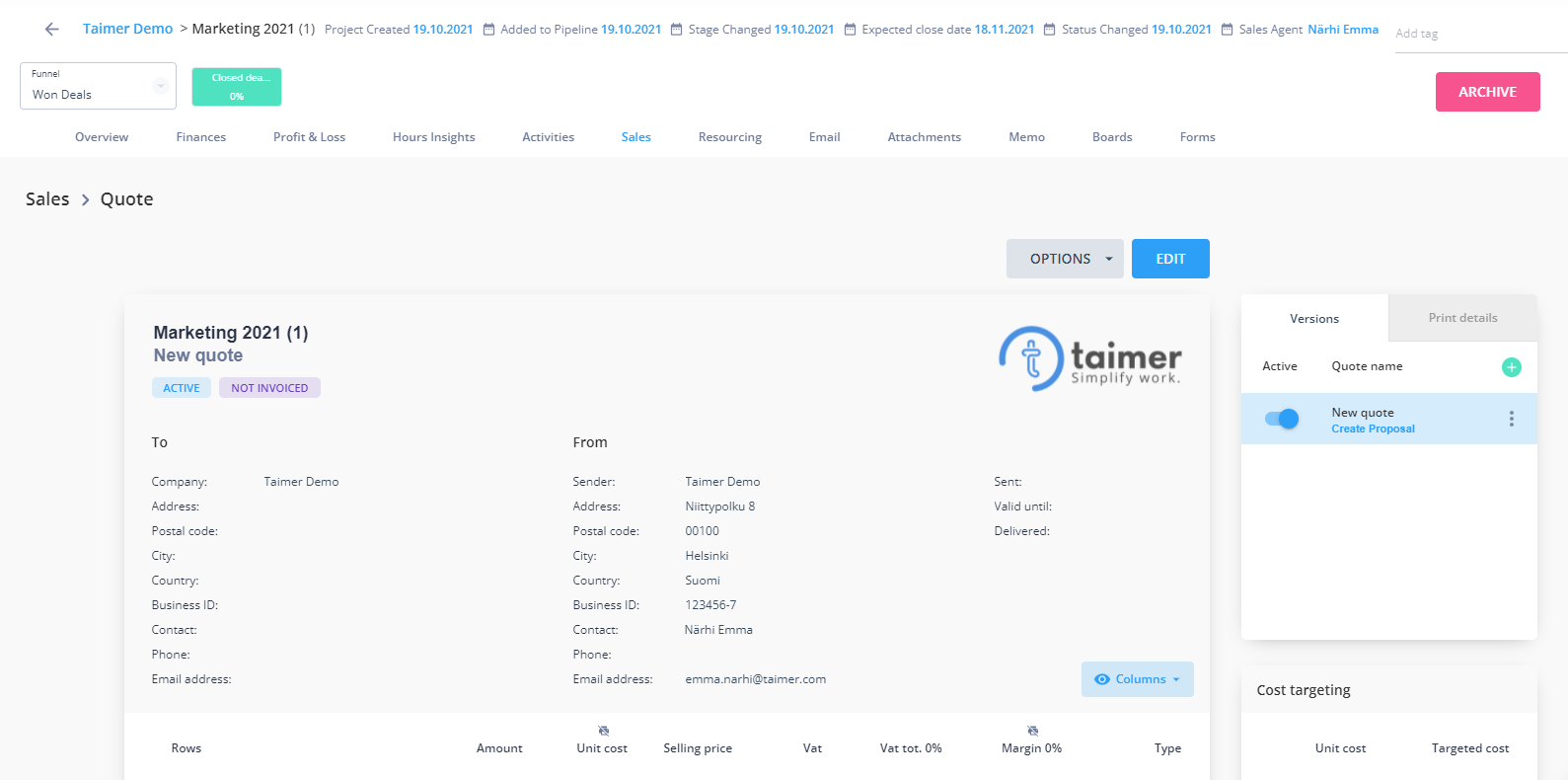Click the Targeted cost column header
The image size is (1568, 780).
coord(1470,748)
